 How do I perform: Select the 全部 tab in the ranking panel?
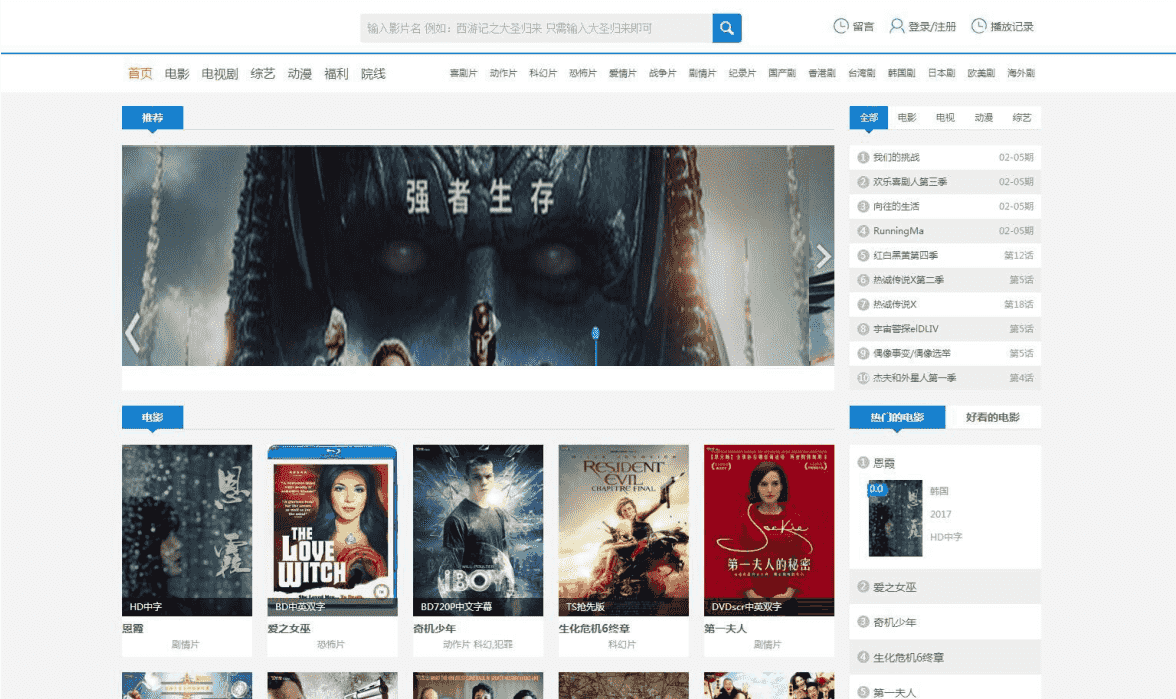click(x=868, y=117)
